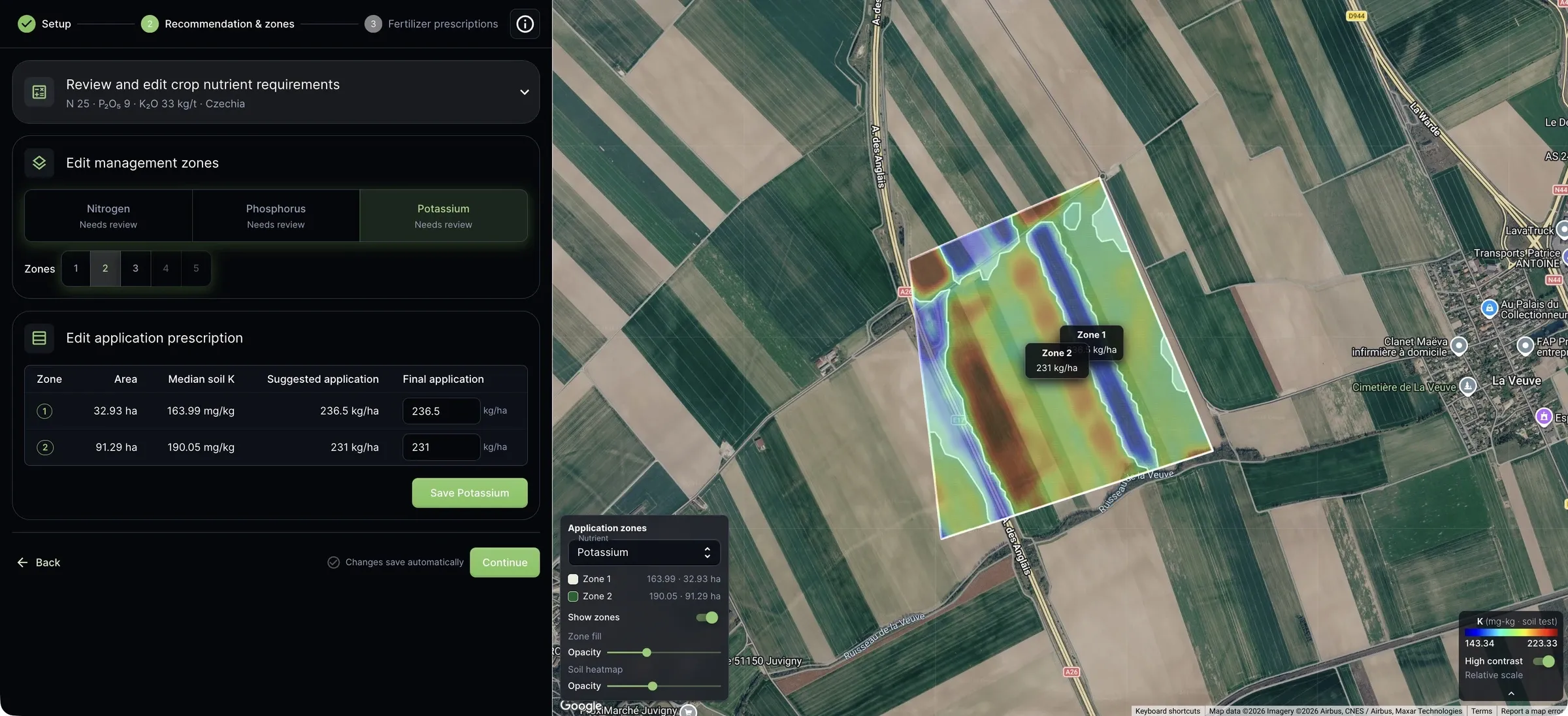Adjust Zone fill opacity slider

pos(647,653)
